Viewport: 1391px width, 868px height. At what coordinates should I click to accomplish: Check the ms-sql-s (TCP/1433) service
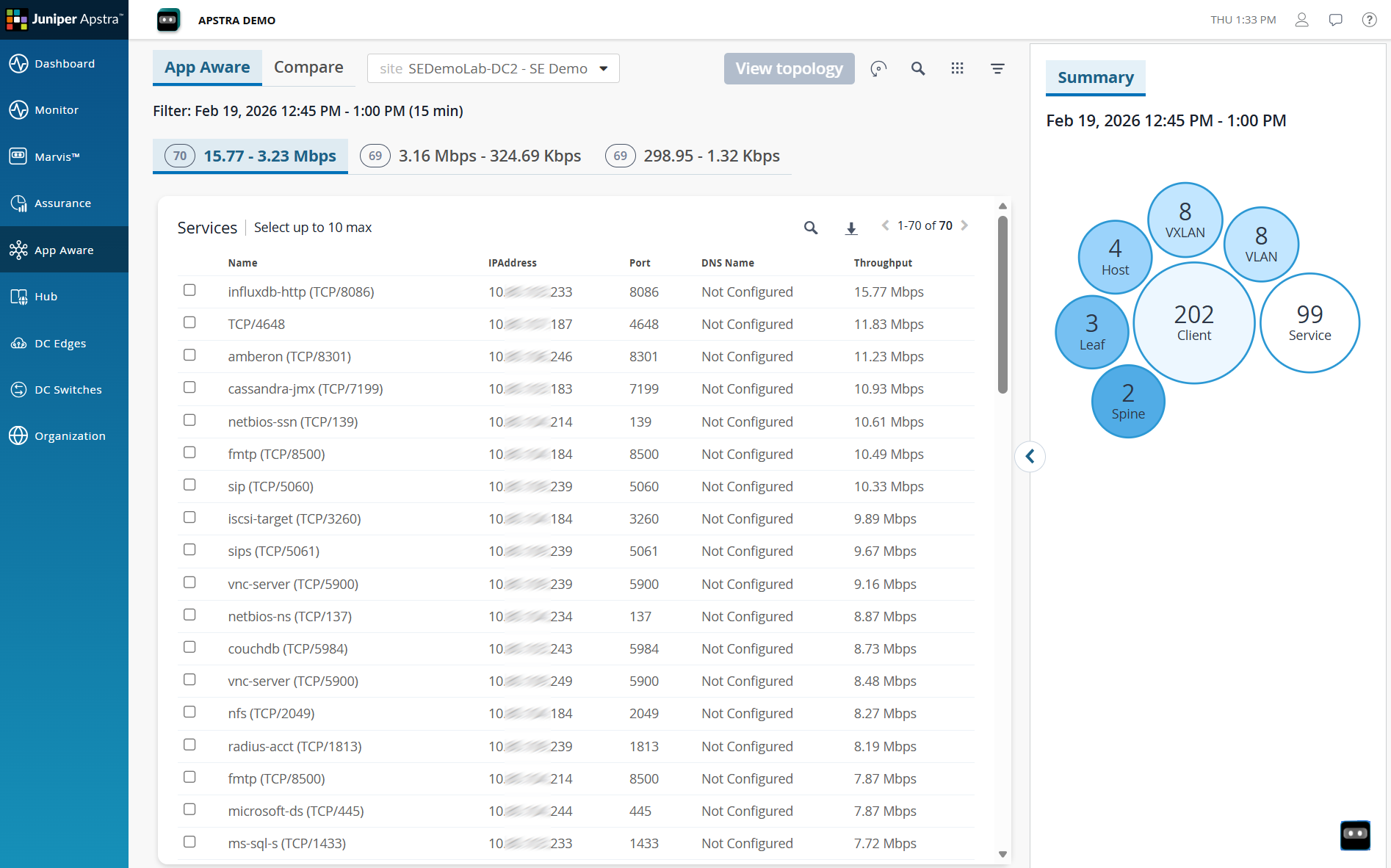189,842
